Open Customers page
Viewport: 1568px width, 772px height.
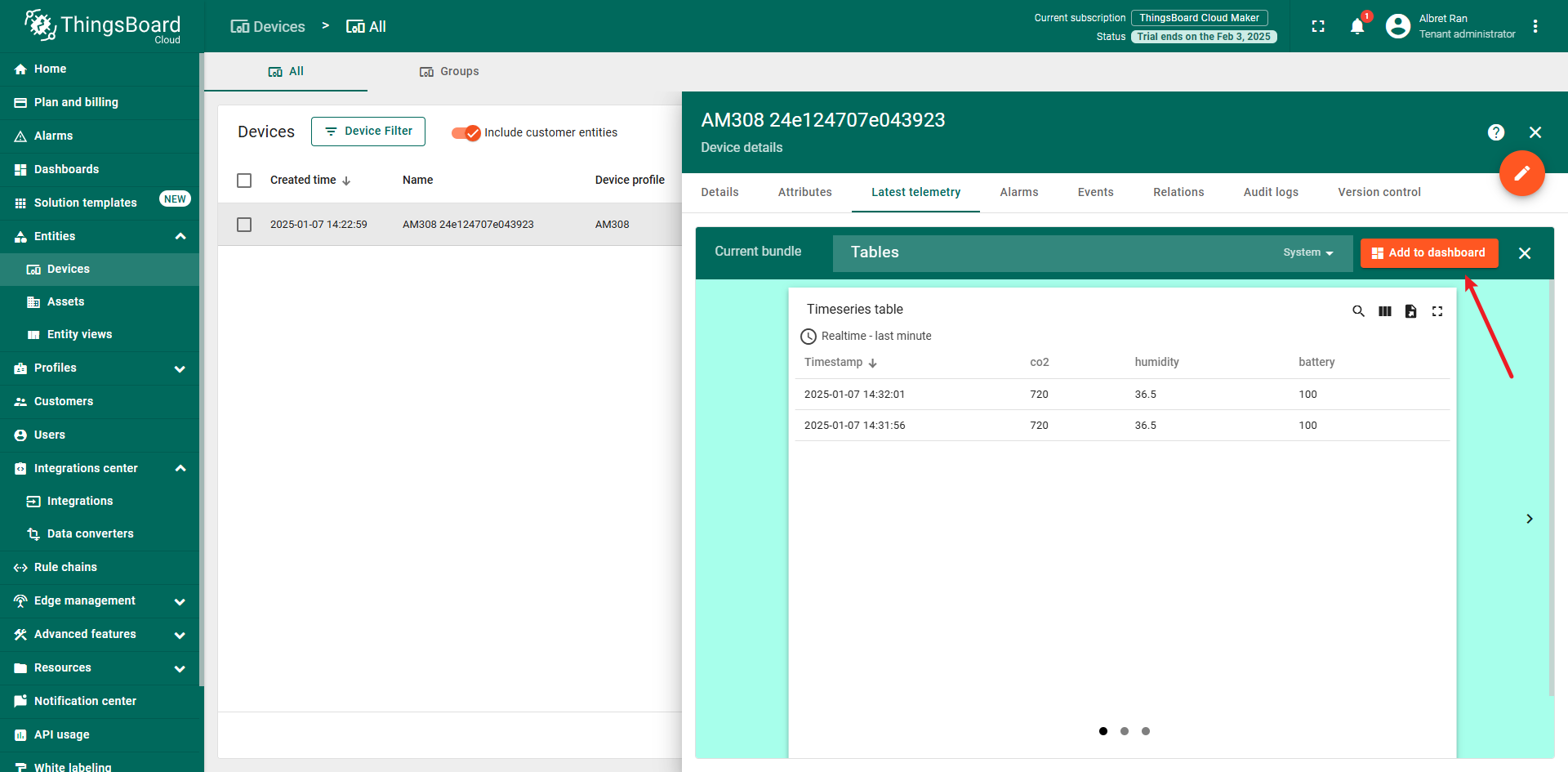(x=100, y=402)
